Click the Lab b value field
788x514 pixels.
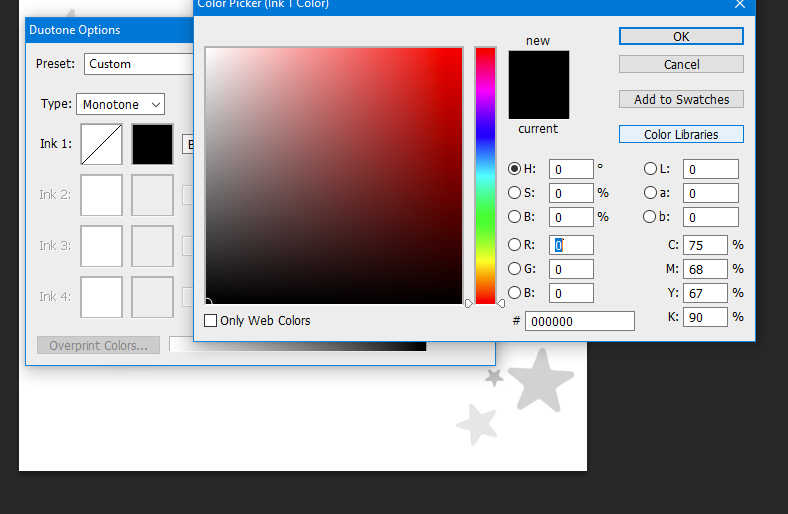(x=711, y=217)
